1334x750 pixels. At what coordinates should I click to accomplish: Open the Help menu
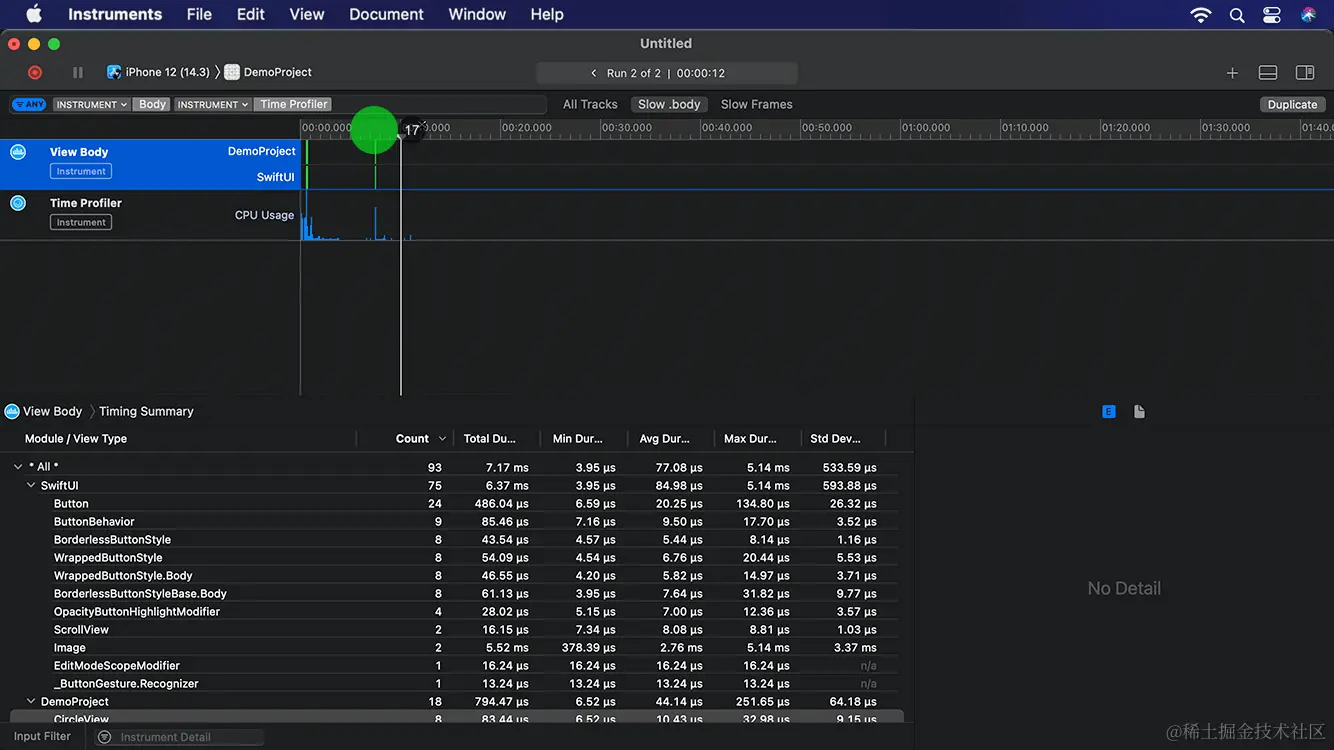click(547, 14)
